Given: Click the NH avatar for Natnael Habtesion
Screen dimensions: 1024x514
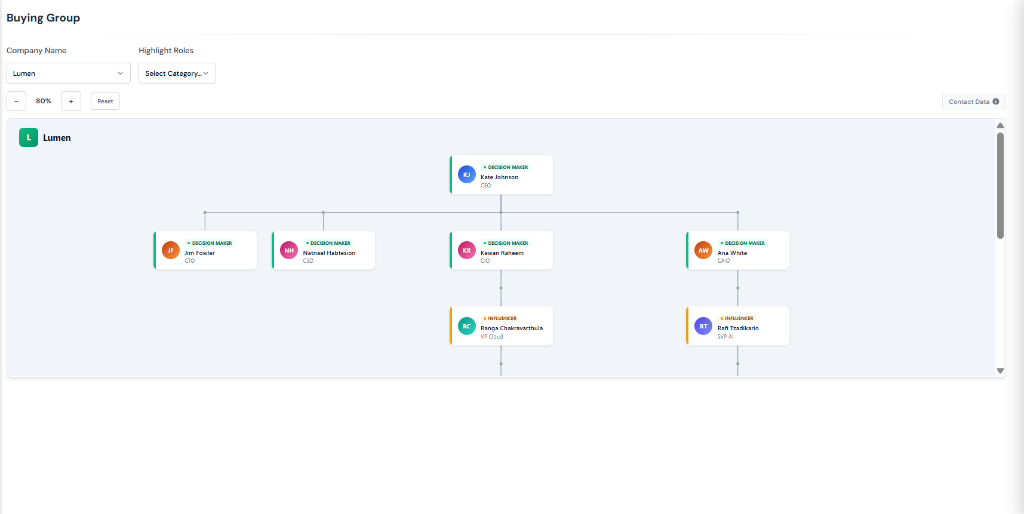Looking at the screenshot, I should coord(289,250).
